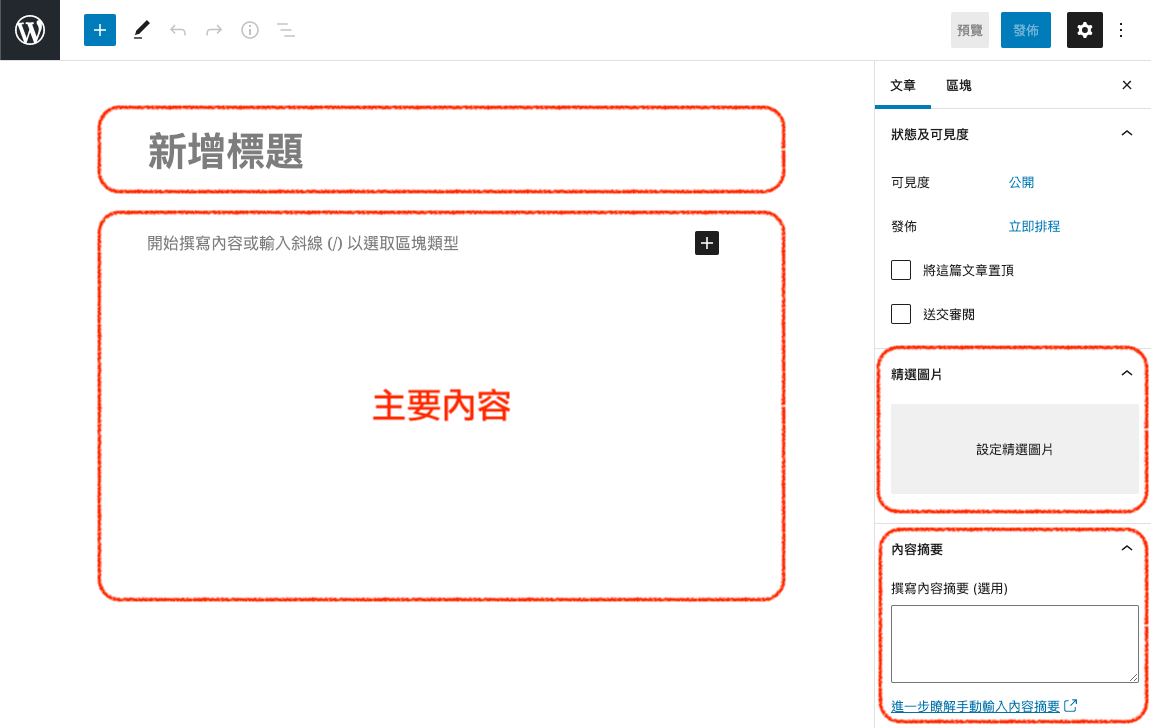Click the Undo arrow icon
The image size is (1151, 728).
click(x=178, y=30)
